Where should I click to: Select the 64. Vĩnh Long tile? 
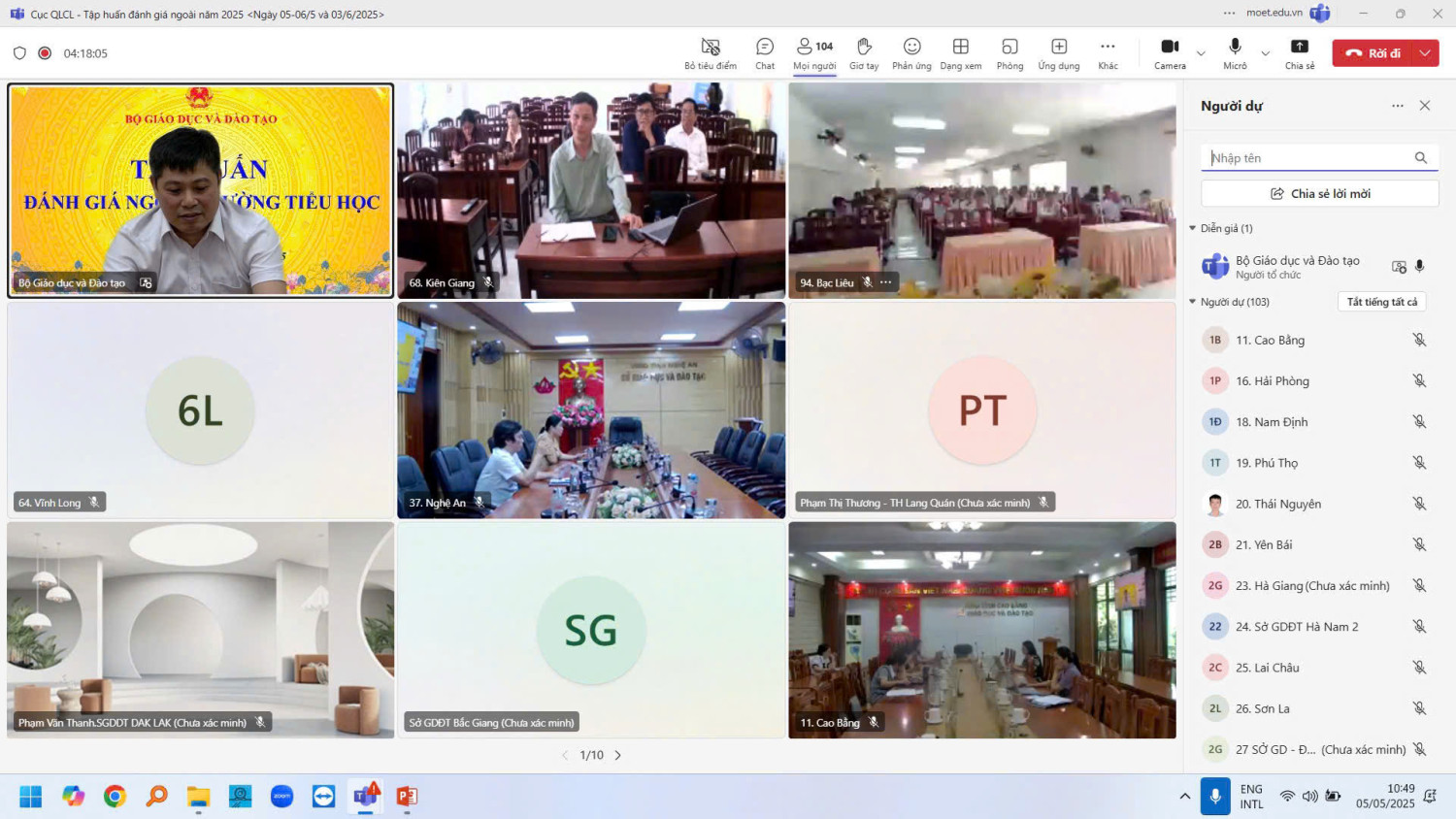[x=201, y=409]
